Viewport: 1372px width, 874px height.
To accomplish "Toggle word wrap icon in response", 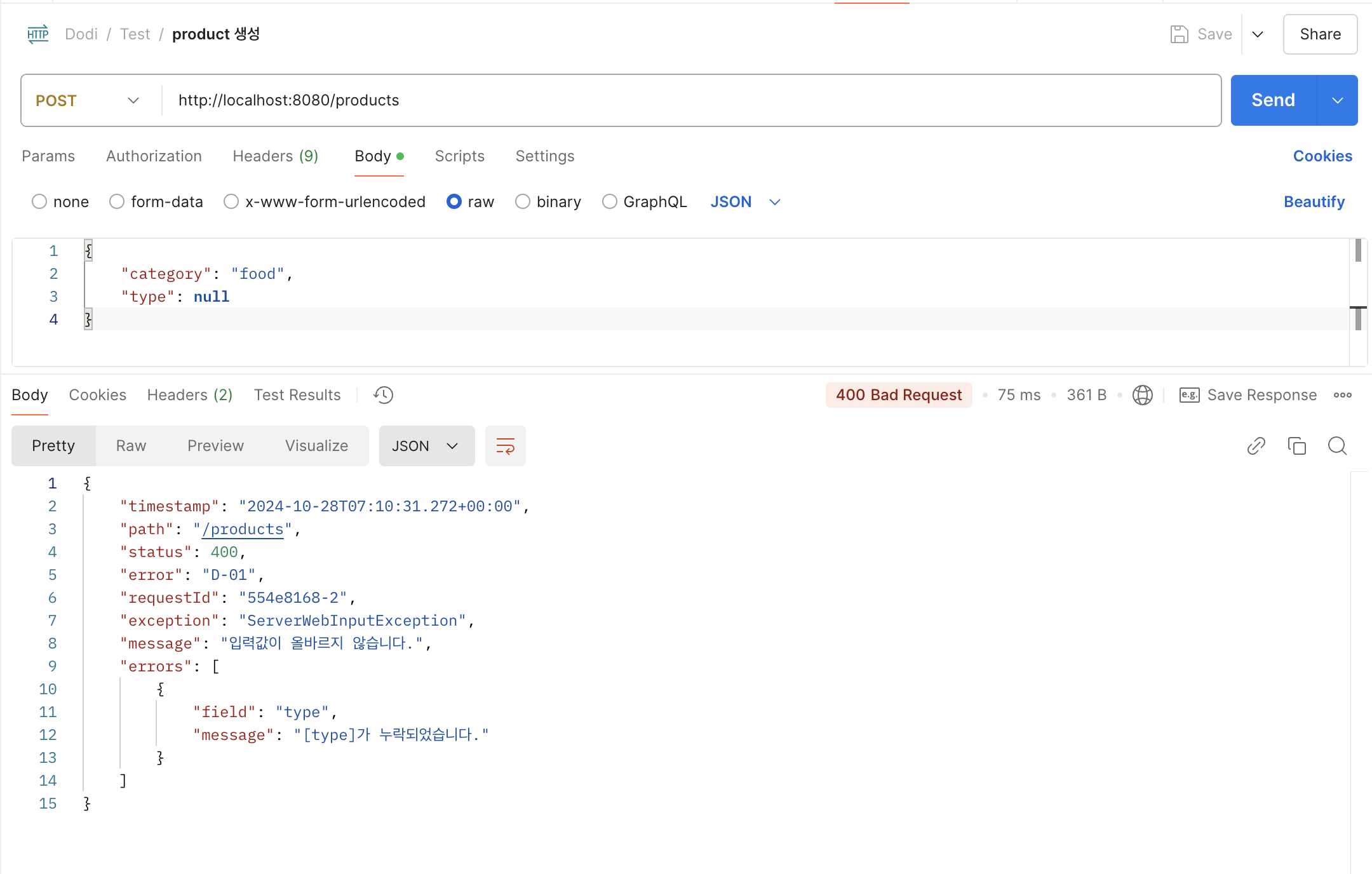I will tap(505, 446).
